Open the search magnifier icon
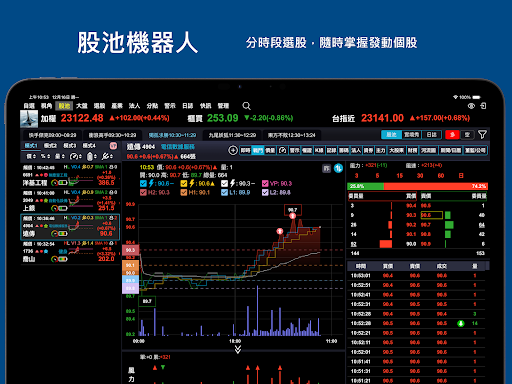This screenshot has width=512, height=384. [x=246, y=106]
